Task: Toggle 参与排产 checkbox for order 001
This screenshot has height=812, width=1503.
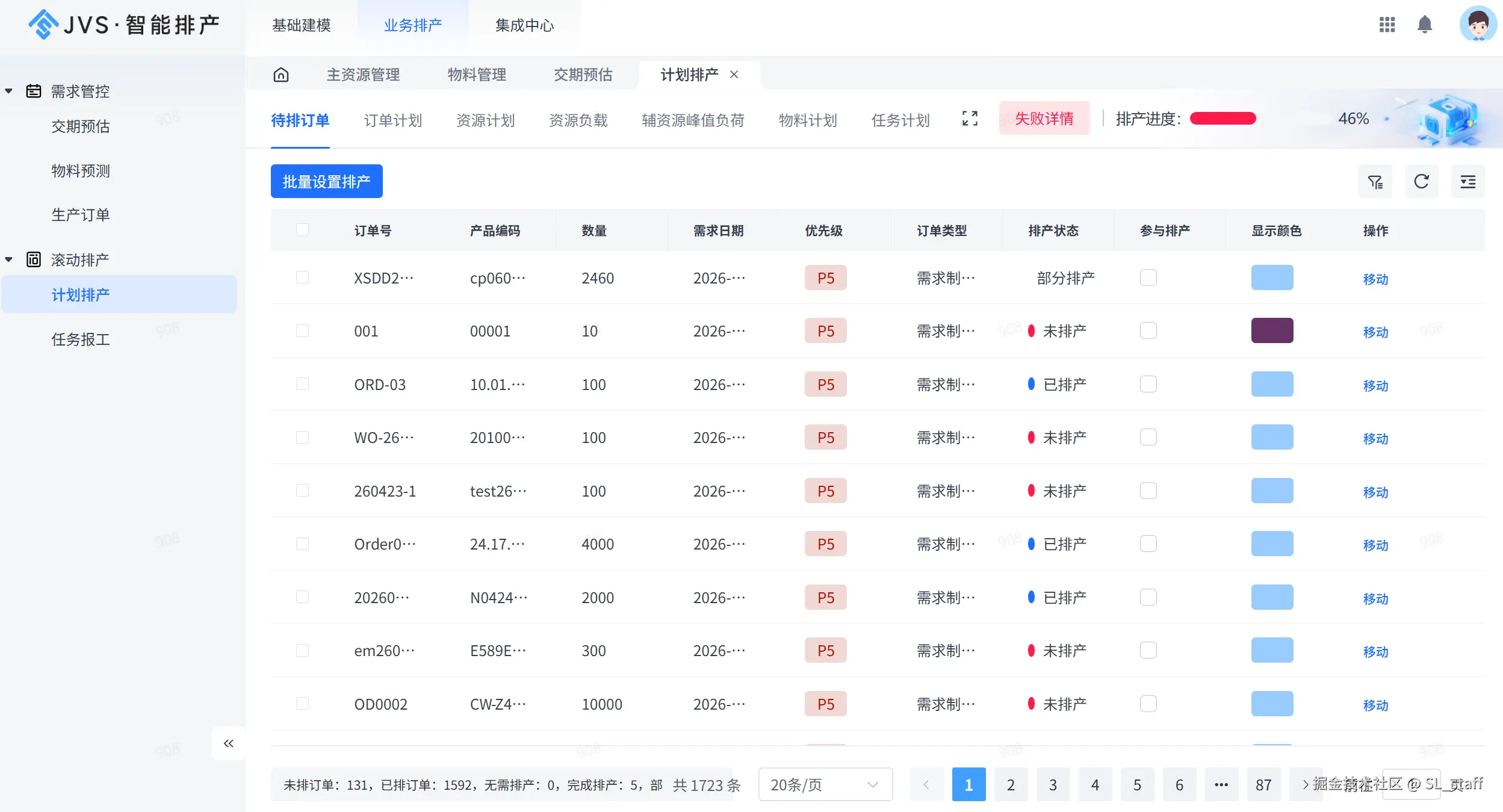Action: tap(1148, 331)
